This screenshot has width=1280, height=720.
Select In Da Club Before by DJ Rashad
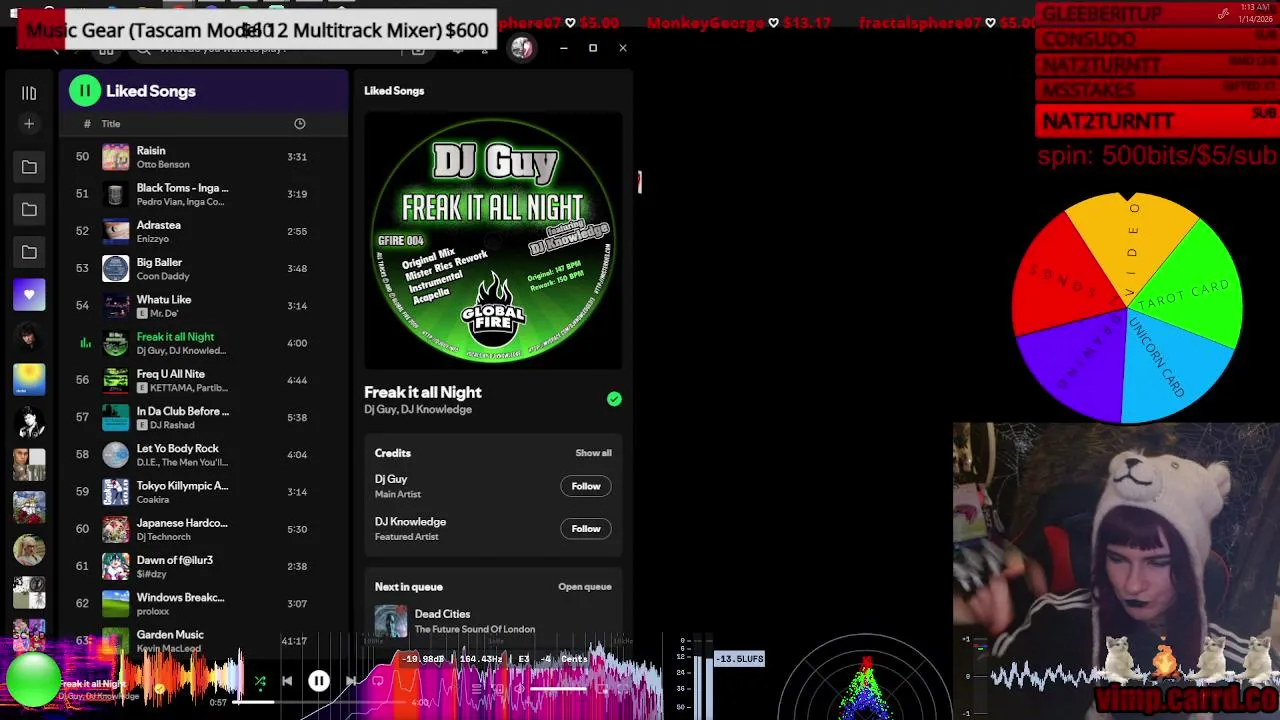pyautogui.click(x=203, y=417)
